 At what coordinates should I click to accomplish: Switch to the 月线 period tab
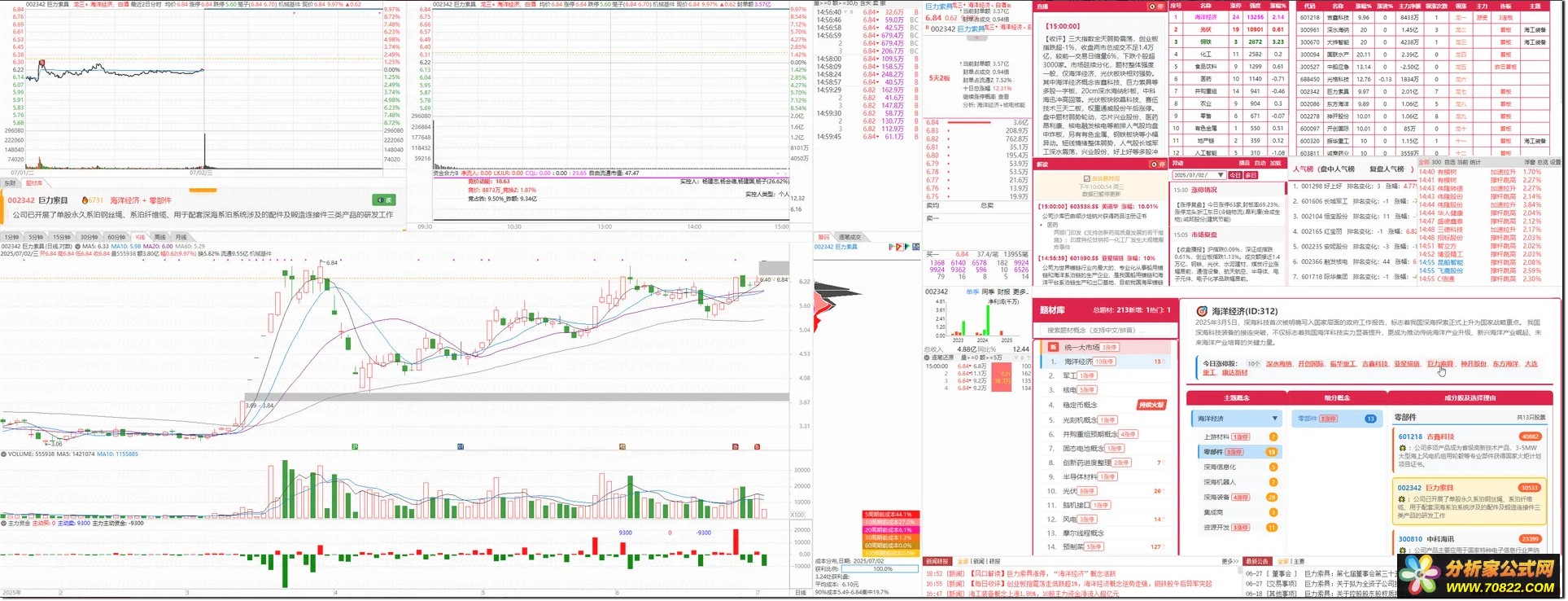(181, 237)
